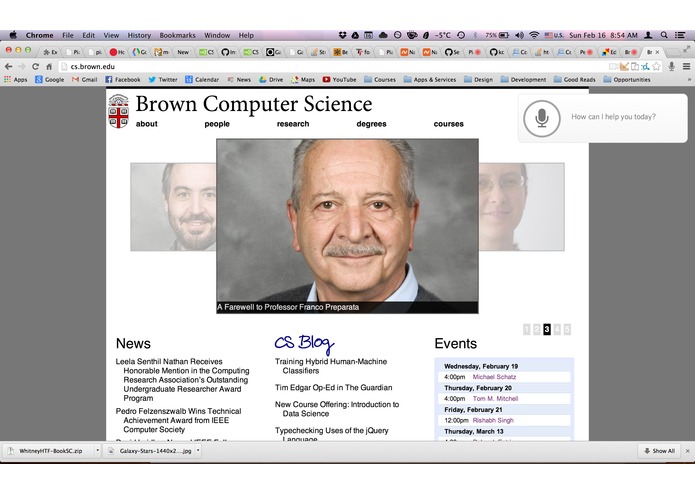Open the Help menu
Image resolution: width=695 pixels, height=494 pixels.
click(x=246, y=35)
